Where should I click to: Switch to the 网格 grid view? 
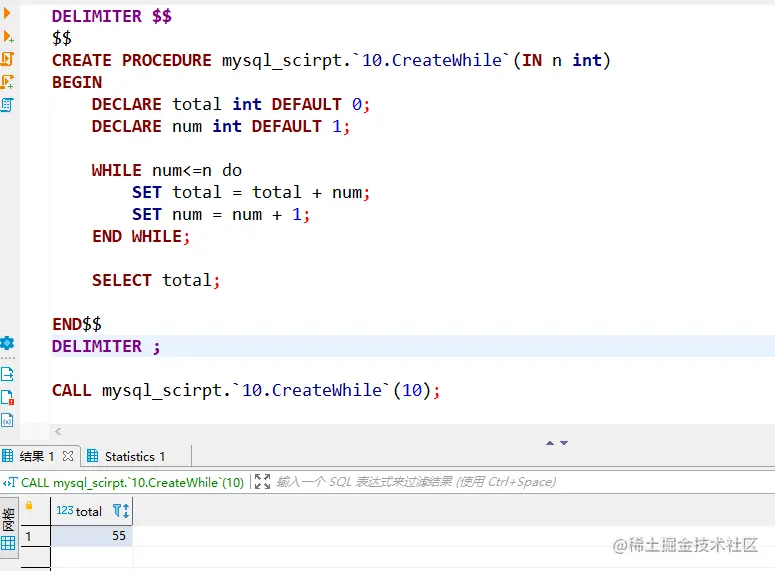click(x=8, y=530)
